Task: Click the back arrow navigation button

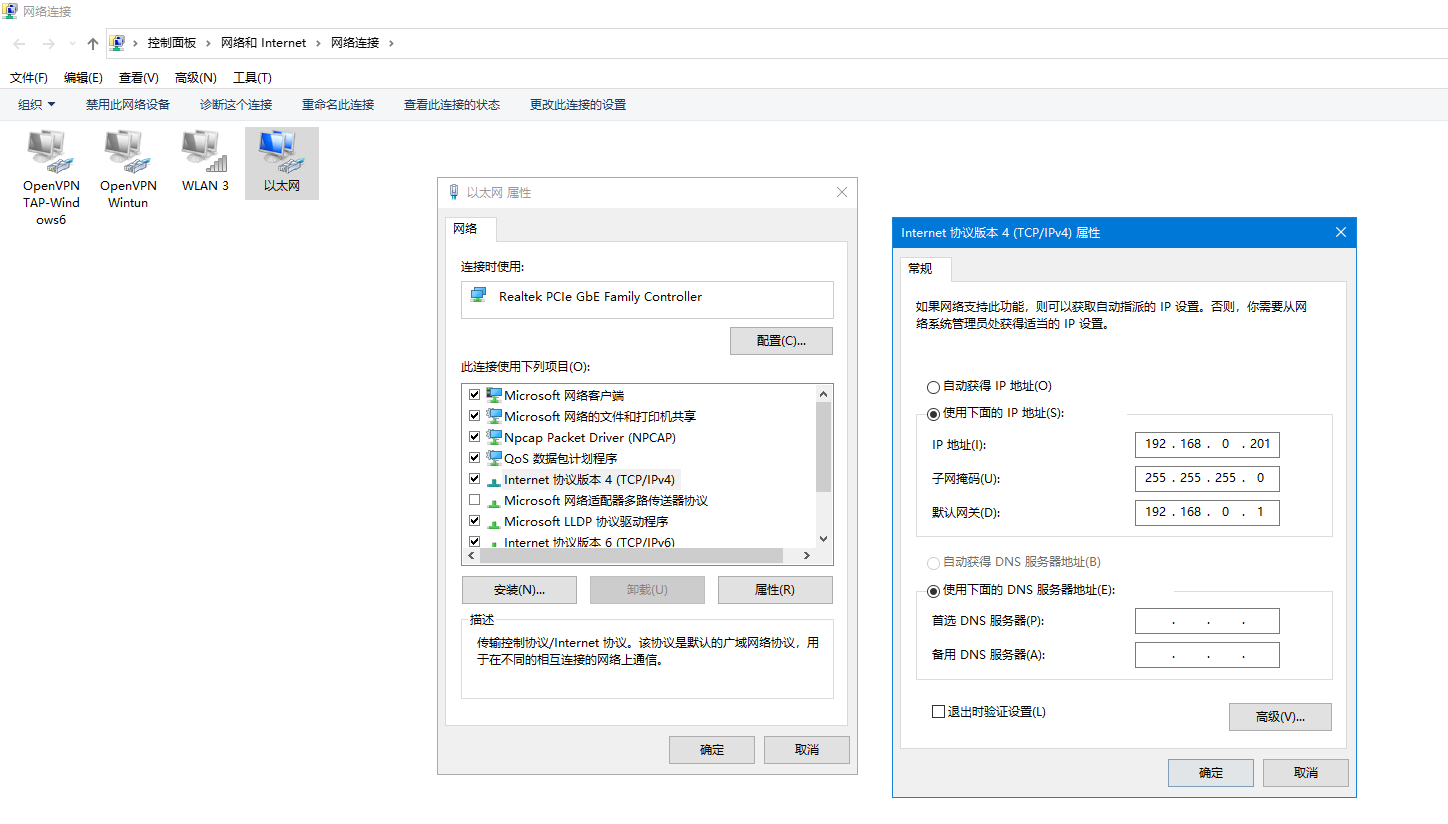Action: tap(19, 43)
